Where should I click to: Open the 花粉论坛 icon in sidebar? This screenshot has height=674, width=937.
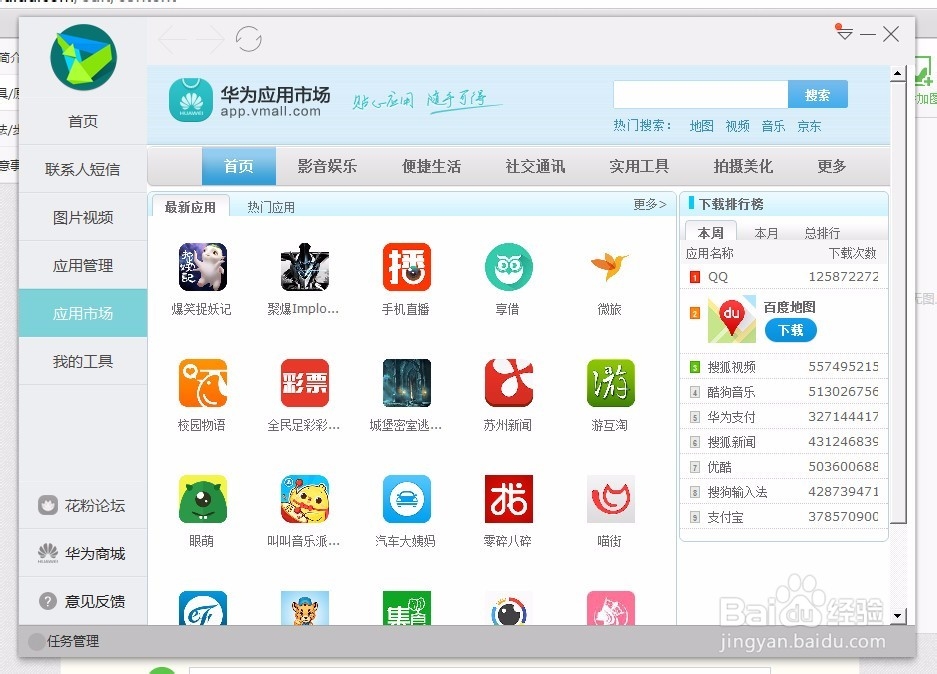pos(48,505)
